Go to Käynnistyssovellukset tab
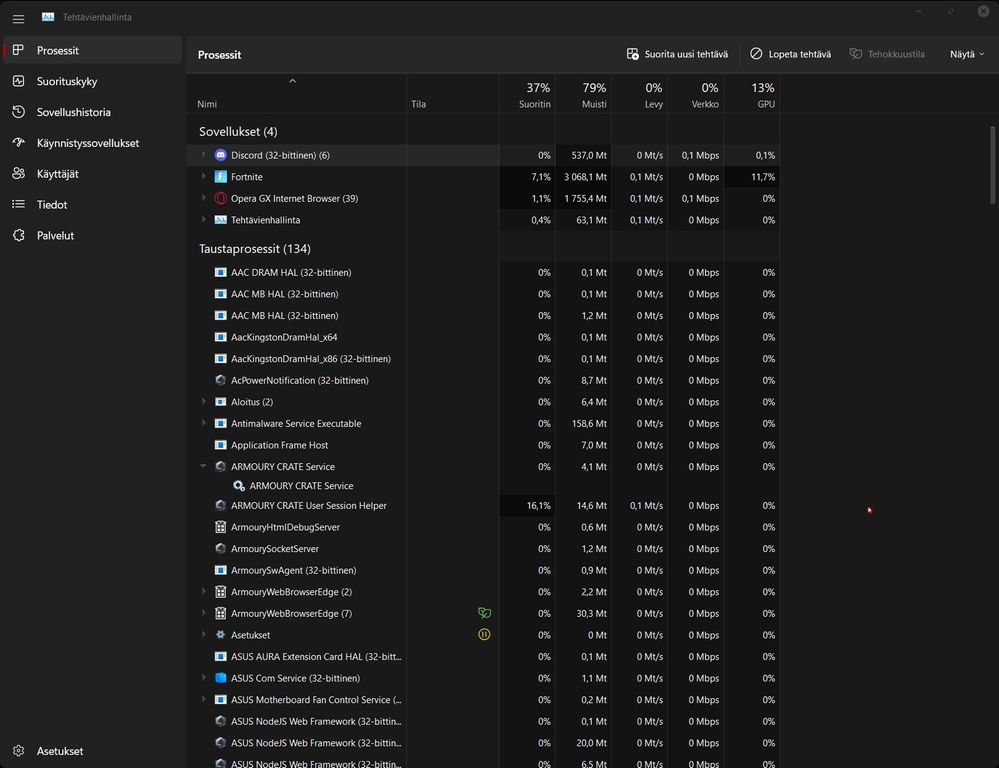Screen dimensions: 999x768 point(92,143)
